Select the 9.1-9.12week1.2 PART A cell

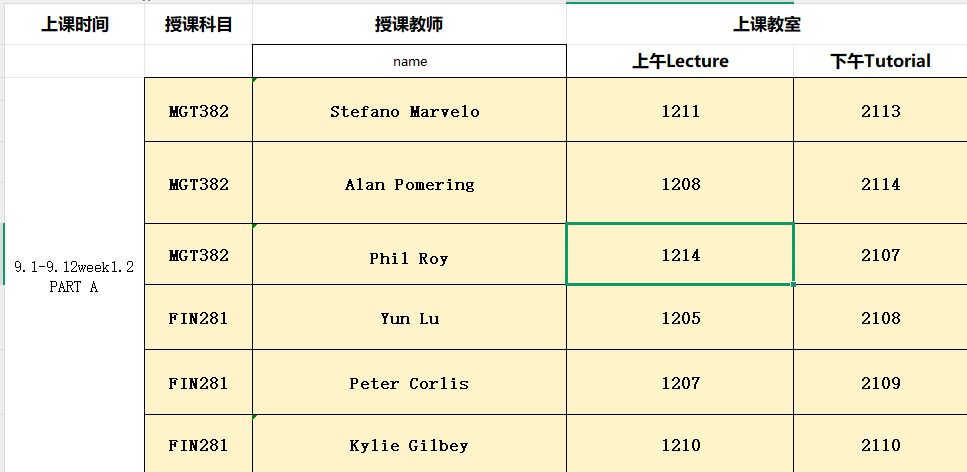[x=74, y=276]
